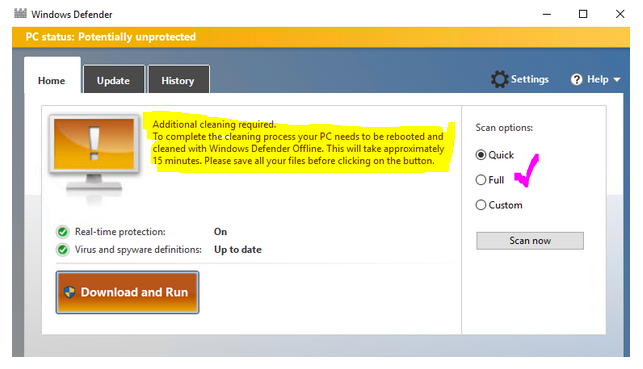Click the Help question mark icon
This screenshot has height=369, width=643.
pos(576,80)
